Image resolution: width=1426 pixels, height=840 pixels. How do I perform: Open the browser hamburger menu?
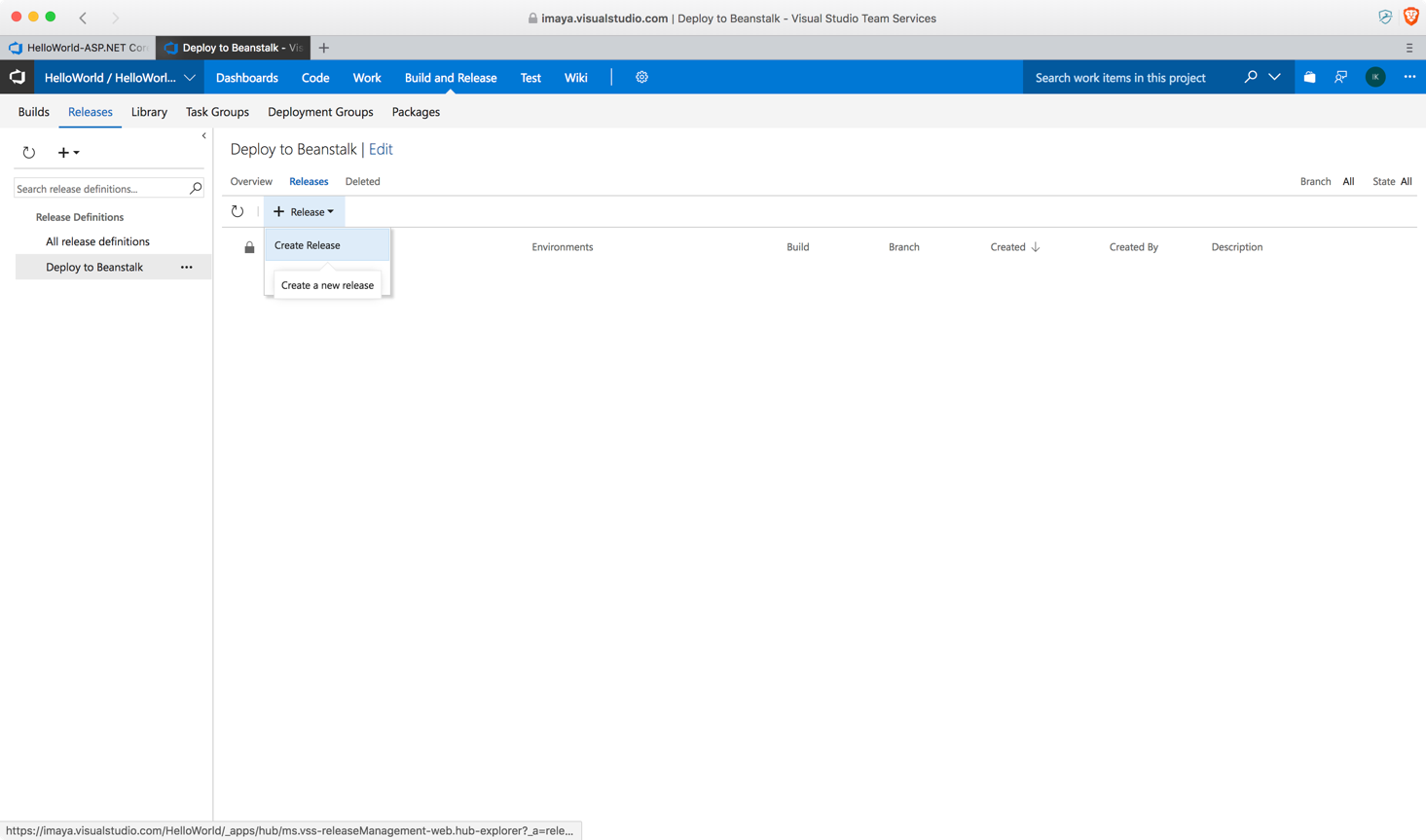tap(1409, 48)
